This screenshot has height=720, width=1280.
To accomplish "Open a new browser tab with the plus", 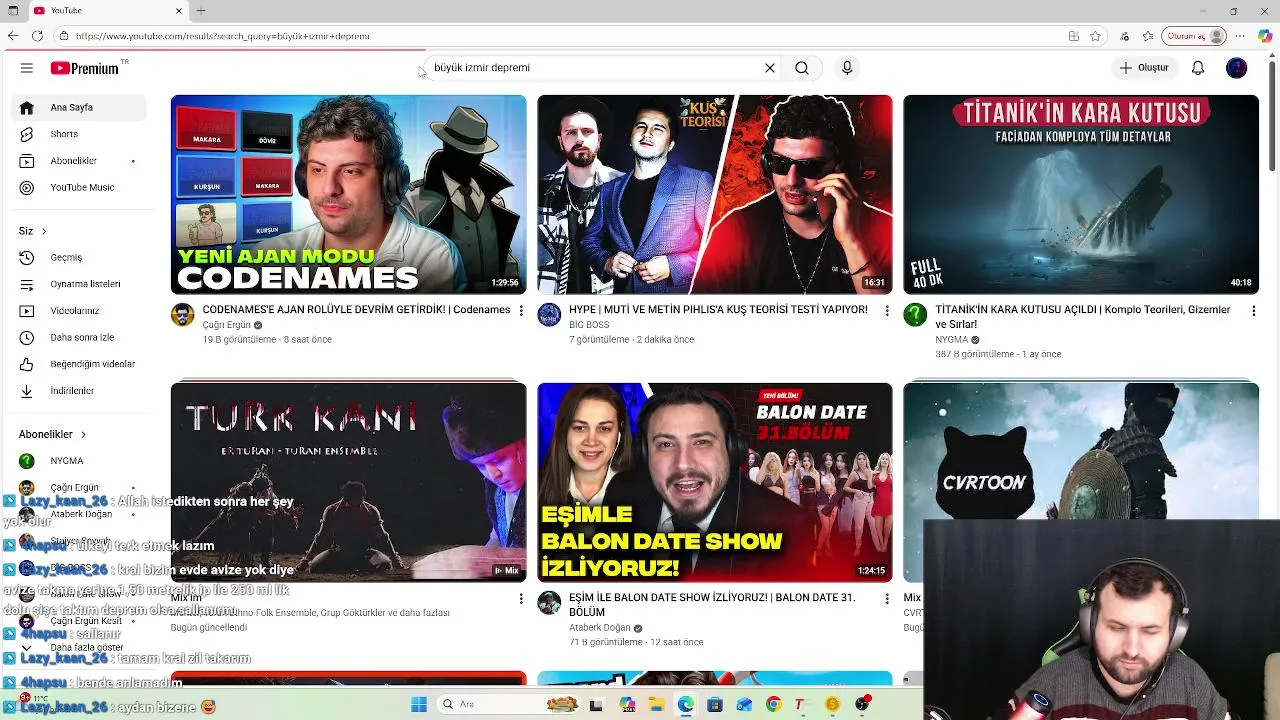I will pyautogui.click(x=201, y=11).
